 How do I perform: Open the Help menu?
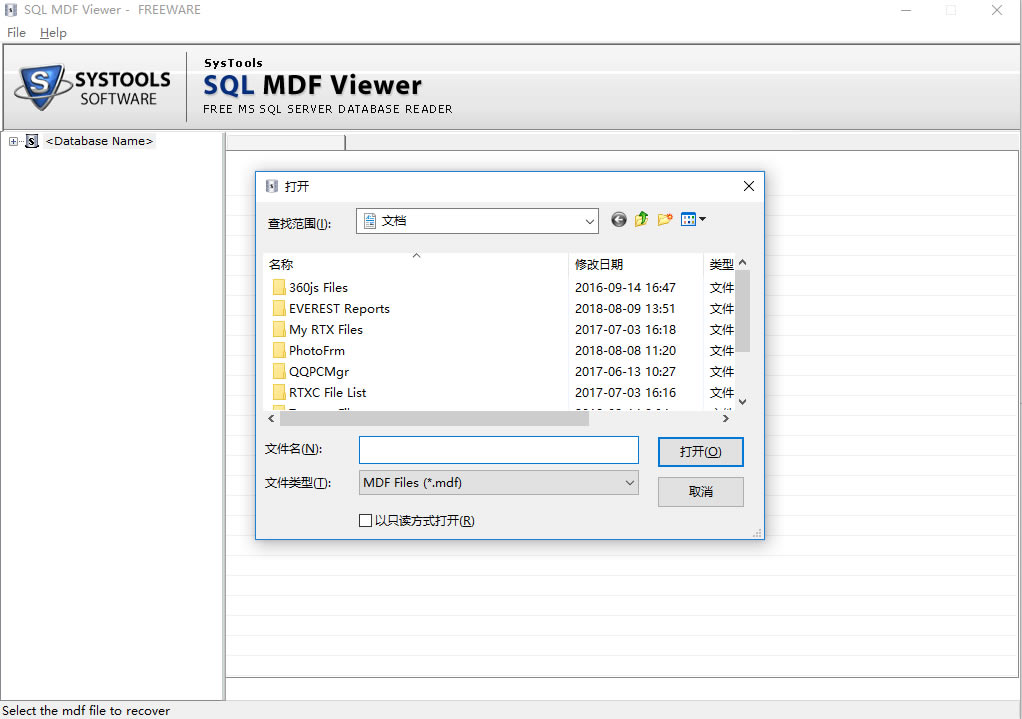coord(53,33)
